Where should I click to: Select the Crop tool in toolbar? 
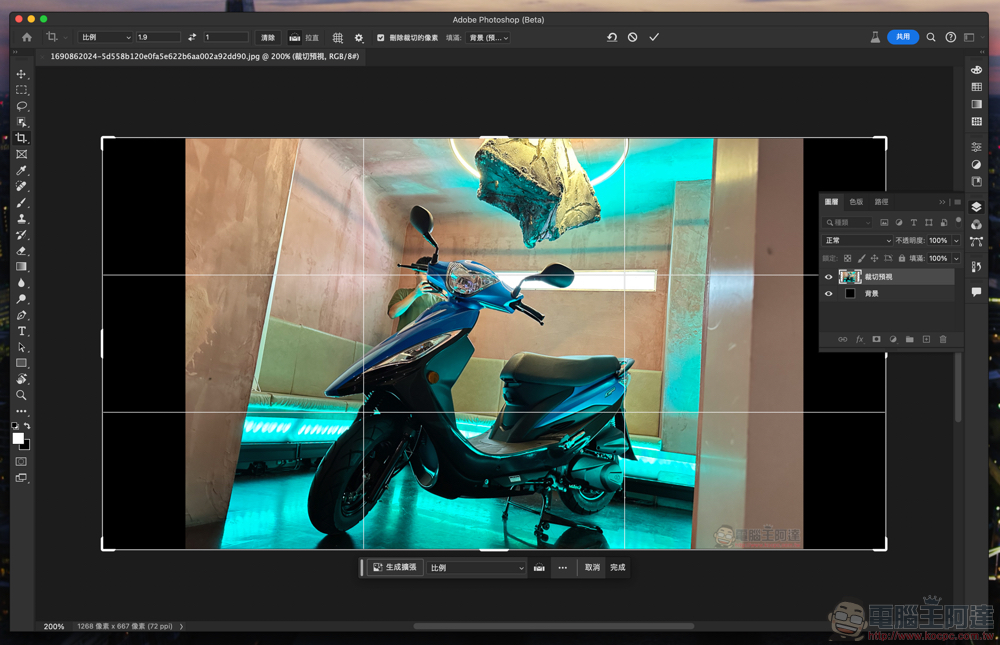point(21,138)
